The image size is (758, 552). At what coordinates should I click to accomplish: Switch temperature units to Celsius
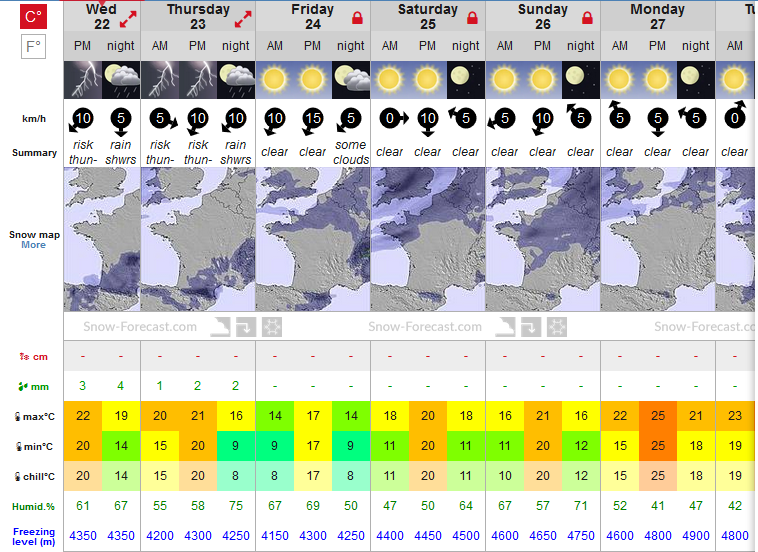(x=33, y=17)
